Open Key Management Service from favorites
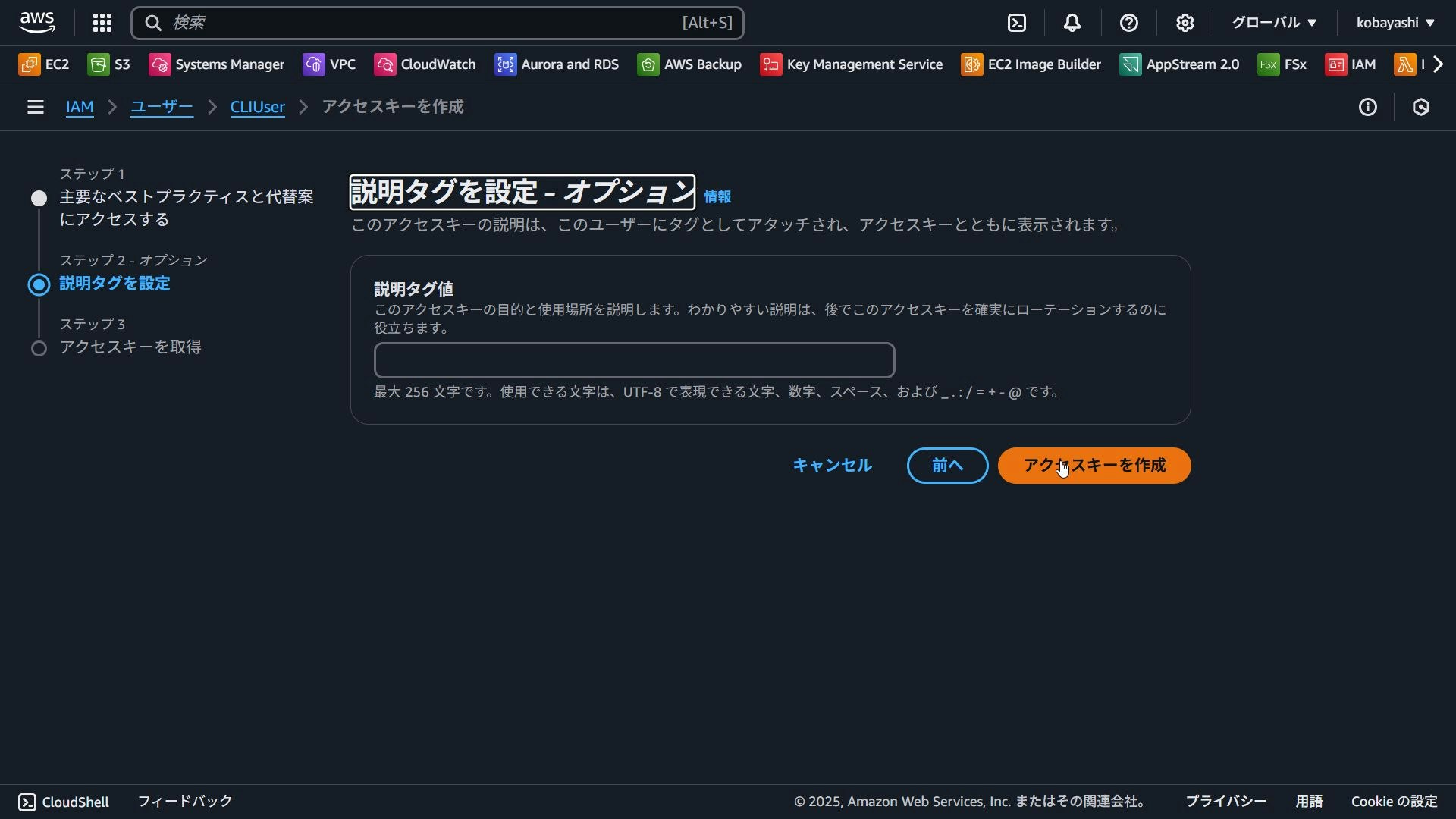 click(851, 64)
